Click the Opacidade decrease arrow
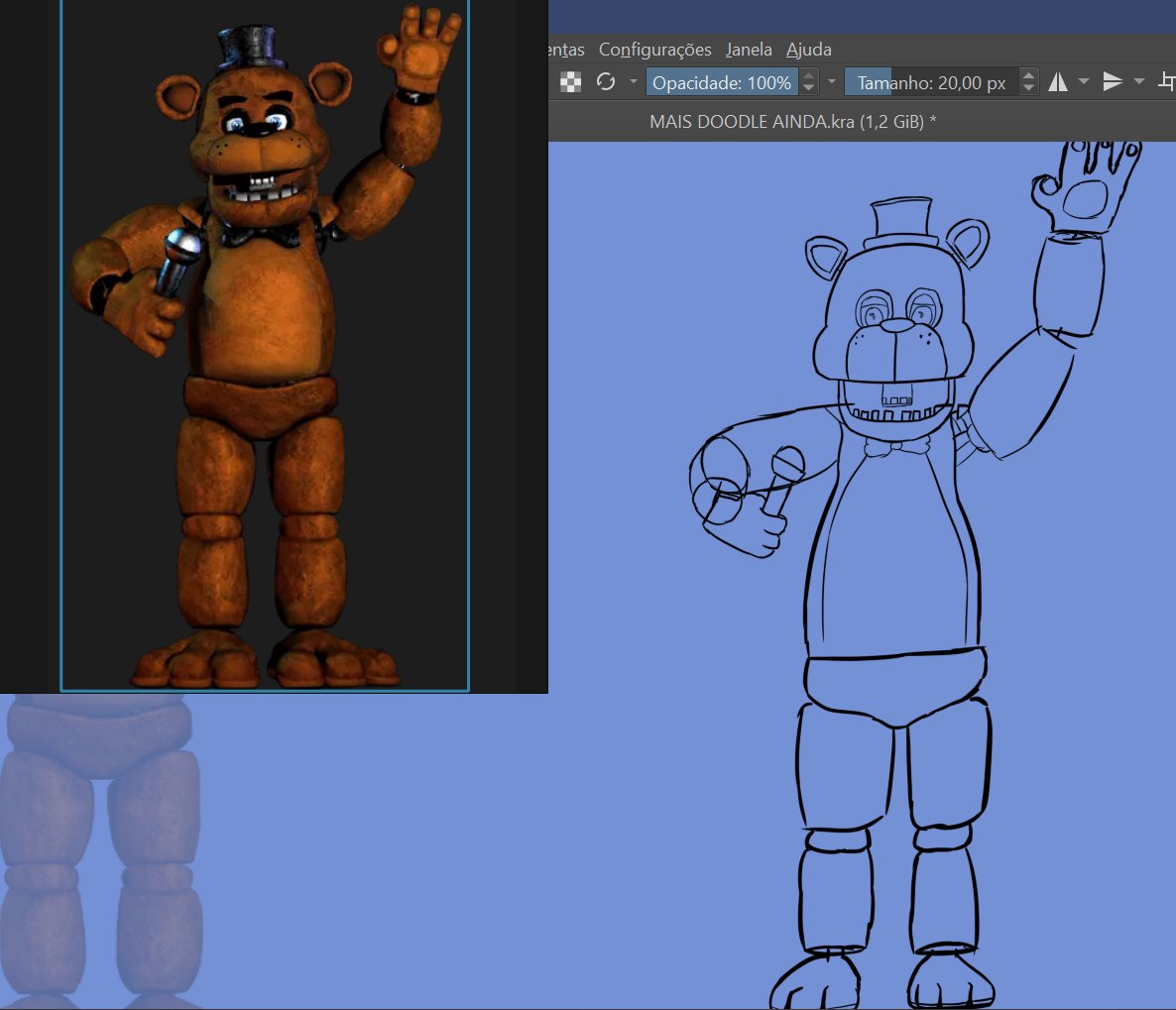Image resolution: width=1176 pixels, height=1010 pixels. [x=808, y=88]
